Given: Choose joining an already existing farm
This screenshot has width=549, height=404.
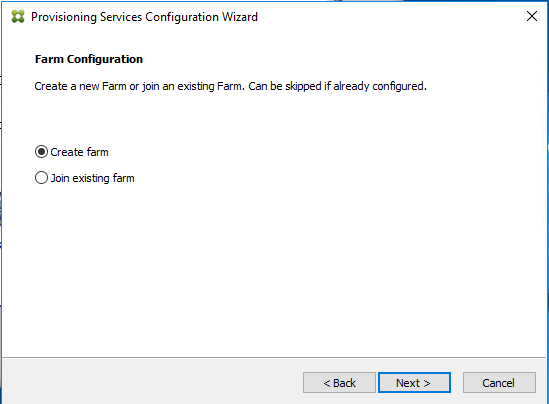Looking at the screenshot, I should tap(41, 178).
